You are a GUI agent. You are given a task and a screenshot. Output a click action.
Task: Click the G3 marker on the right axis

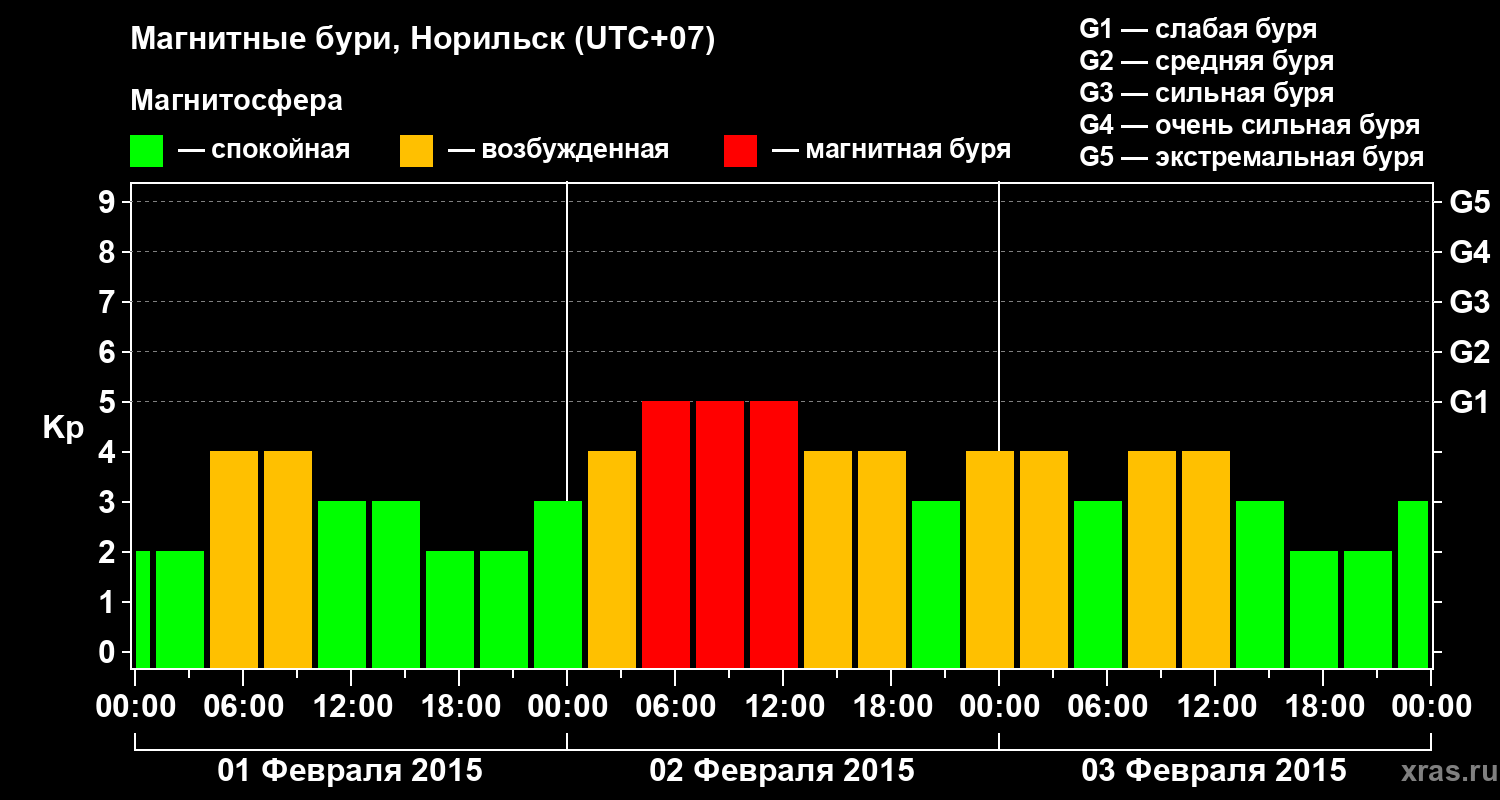(x=1469, y=302)
